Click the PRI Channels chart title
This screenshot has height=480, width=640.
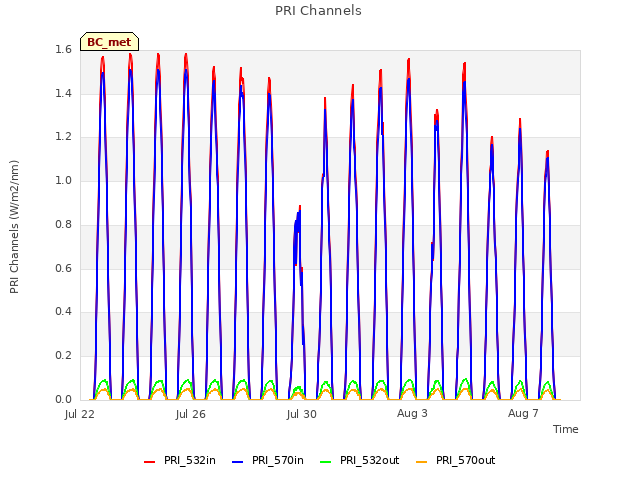[x=318, y=11]
